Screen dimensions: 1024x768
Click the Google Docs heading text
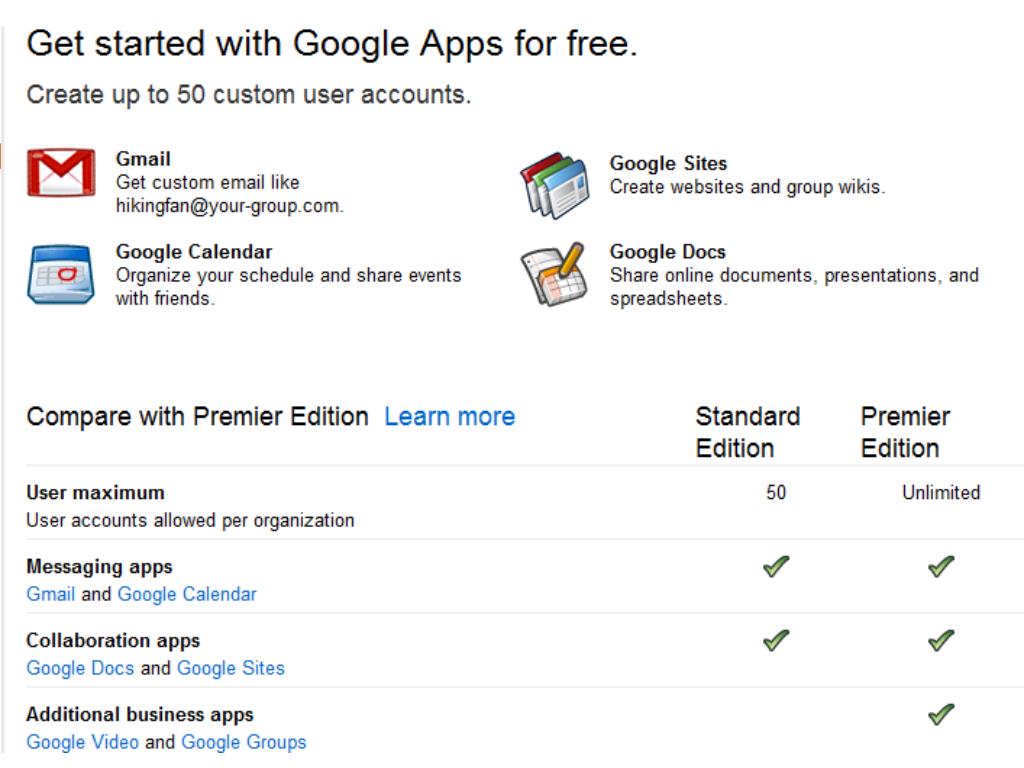(667, 252)
